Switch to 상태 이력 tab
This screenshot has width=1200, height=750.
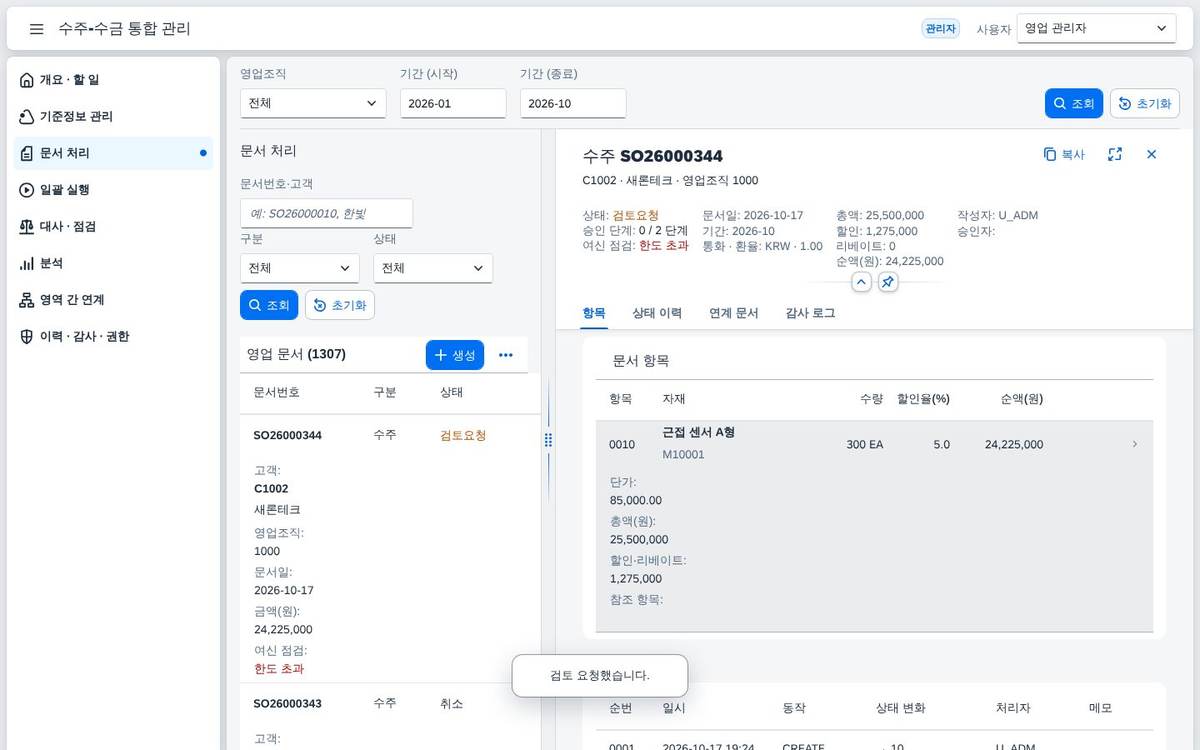[x=657, y=313]
